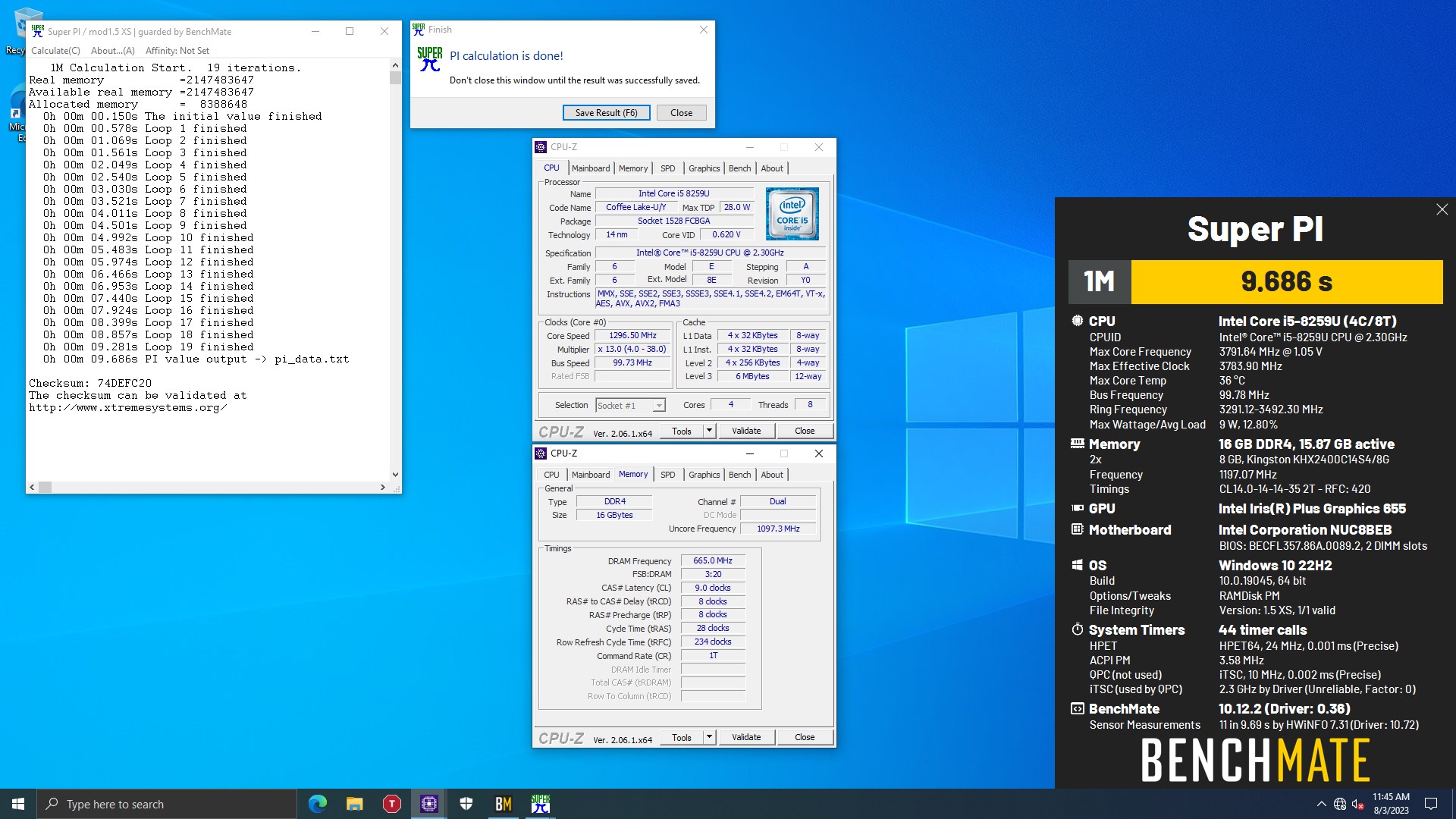Image resolution: width=1456 pixels, height=819 pixels.
Task: Click Validate in upper CPU-Z window
Action: (746, 431)
